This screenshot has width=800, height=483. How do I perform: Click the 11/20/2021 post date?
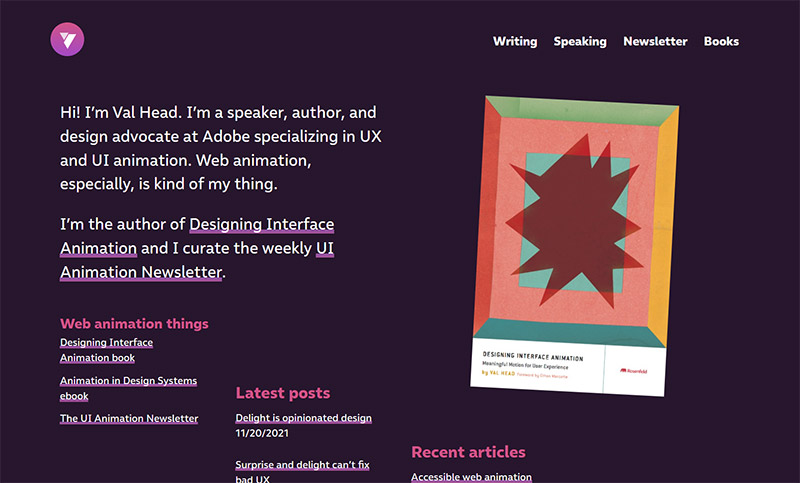click(x=262, y=433)
